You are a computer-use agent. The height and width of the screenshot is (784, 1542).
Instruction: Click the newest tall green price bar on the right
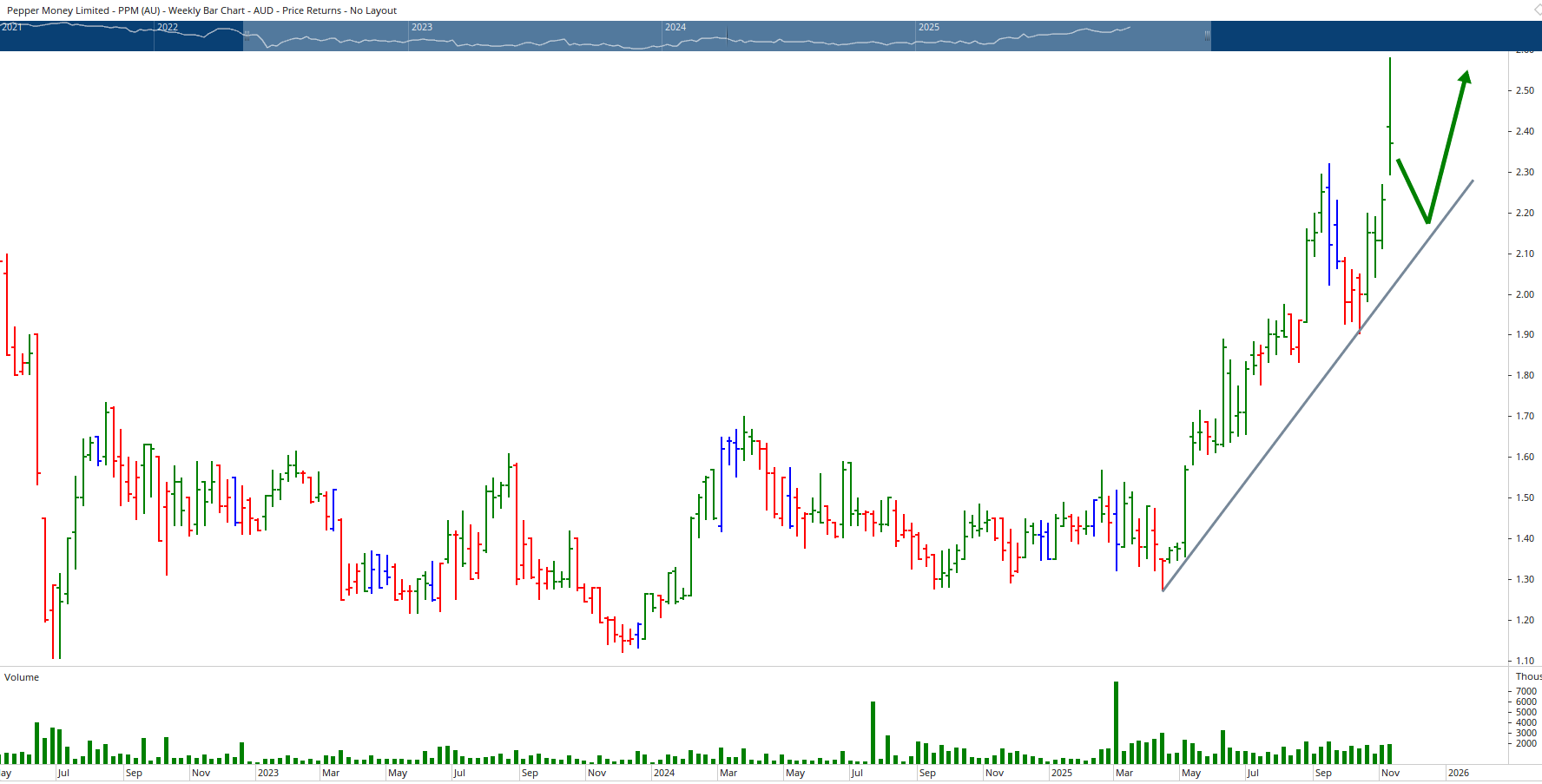(x=1390, y=113)
